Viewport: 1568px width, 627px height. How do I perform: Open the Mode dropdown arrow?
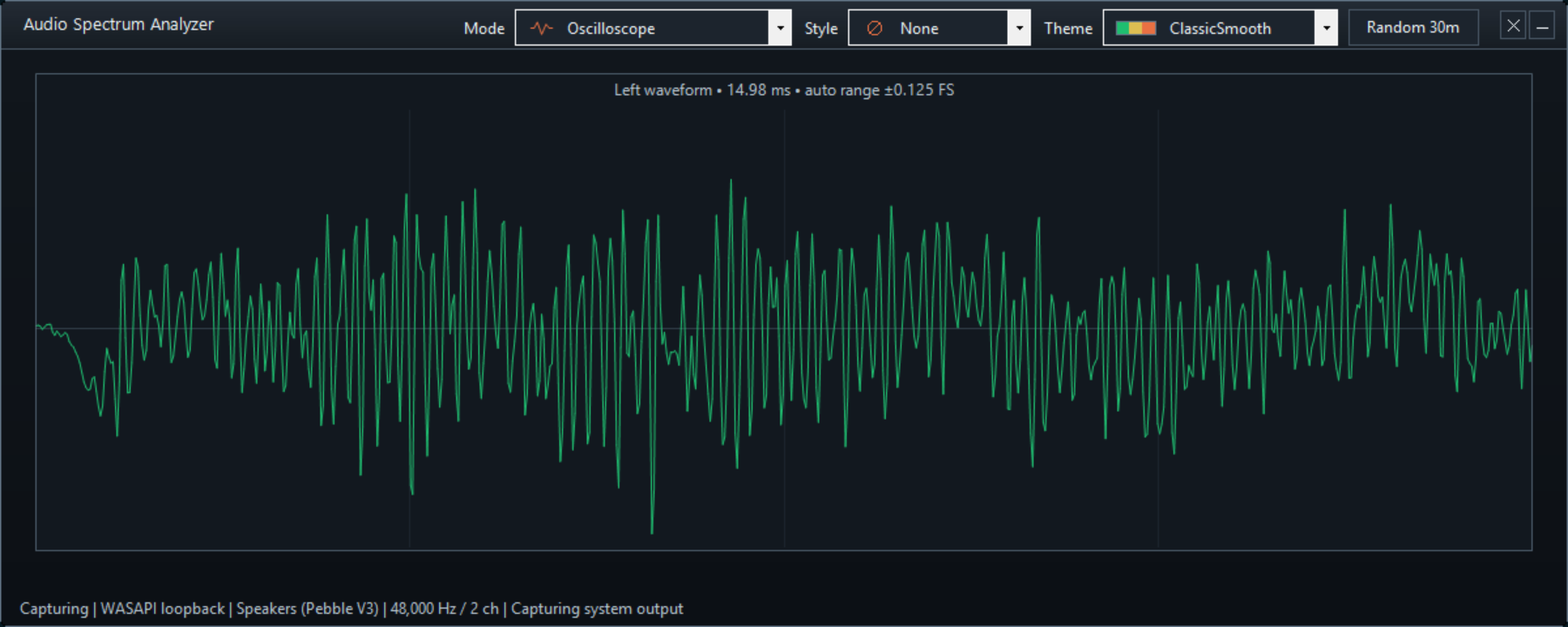coord(781,28)
